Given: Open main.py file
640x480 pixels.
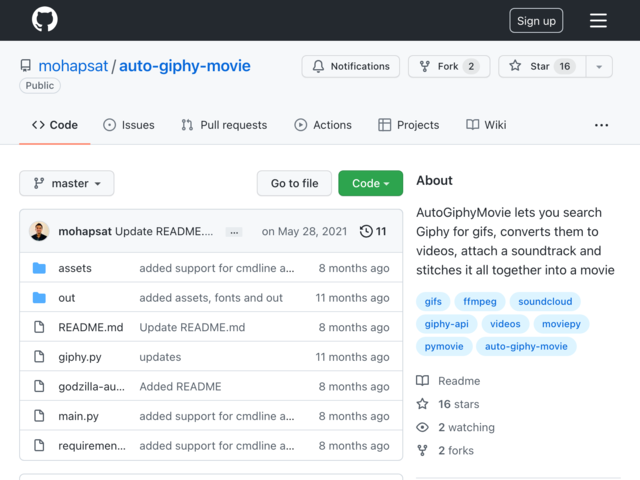Looking at the screenshot, I should 78,416.
